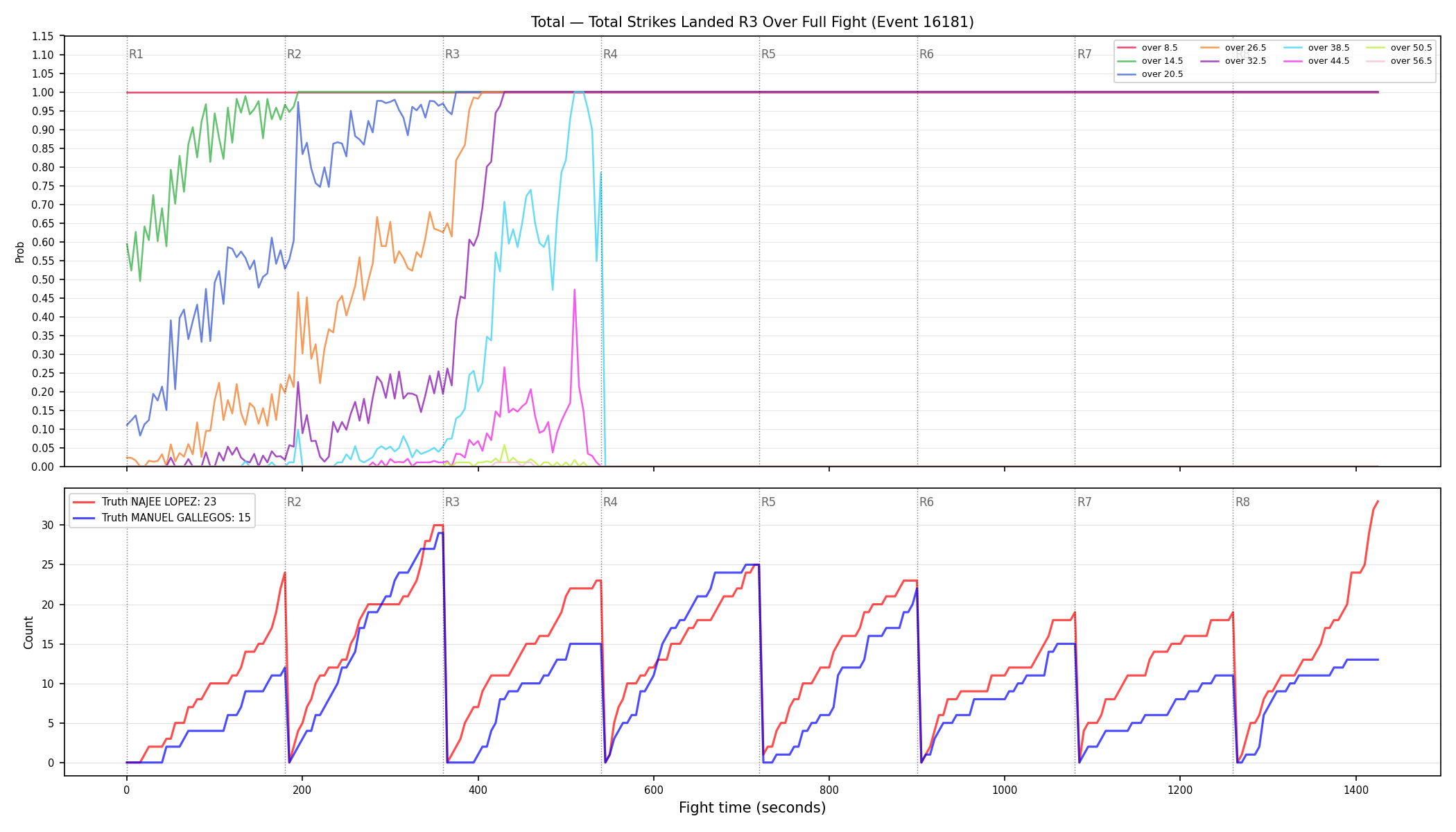
Task: Select the 'over 20.5' legend entry
Action: tap(1150, 74)
